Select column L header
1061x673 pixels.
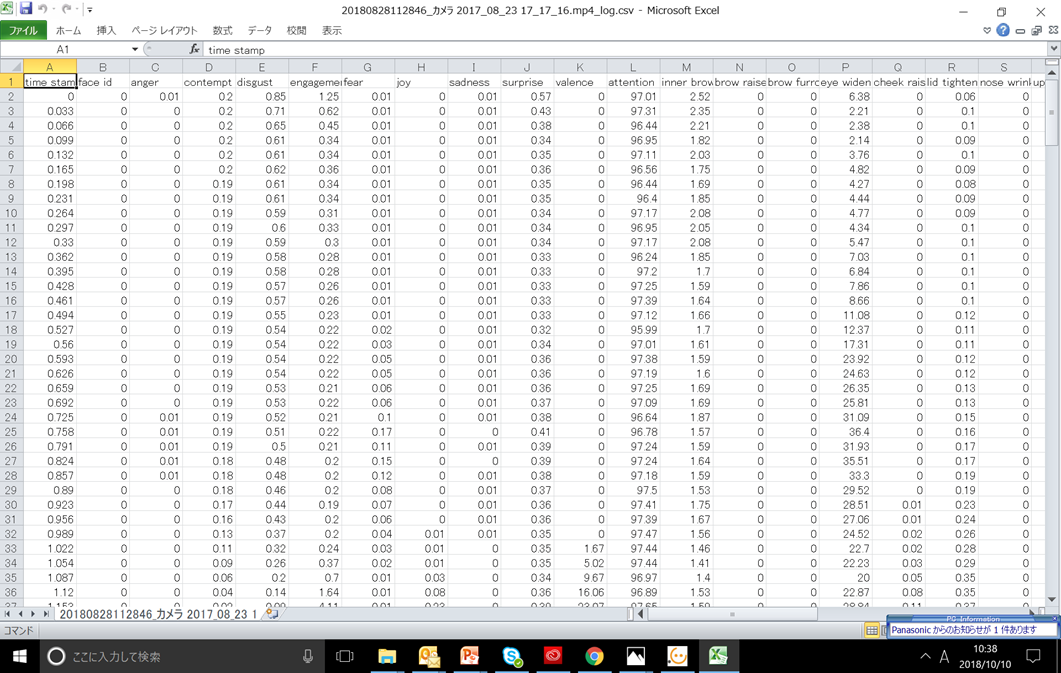pos(633,67)
